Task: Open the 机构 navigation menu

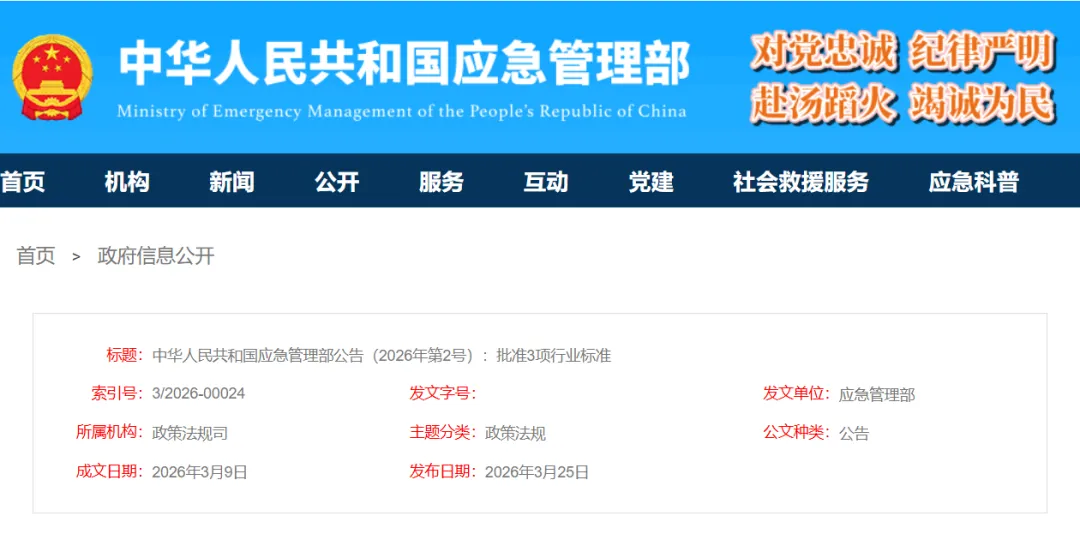Action: pyautogui.click(x=127, y=182)
